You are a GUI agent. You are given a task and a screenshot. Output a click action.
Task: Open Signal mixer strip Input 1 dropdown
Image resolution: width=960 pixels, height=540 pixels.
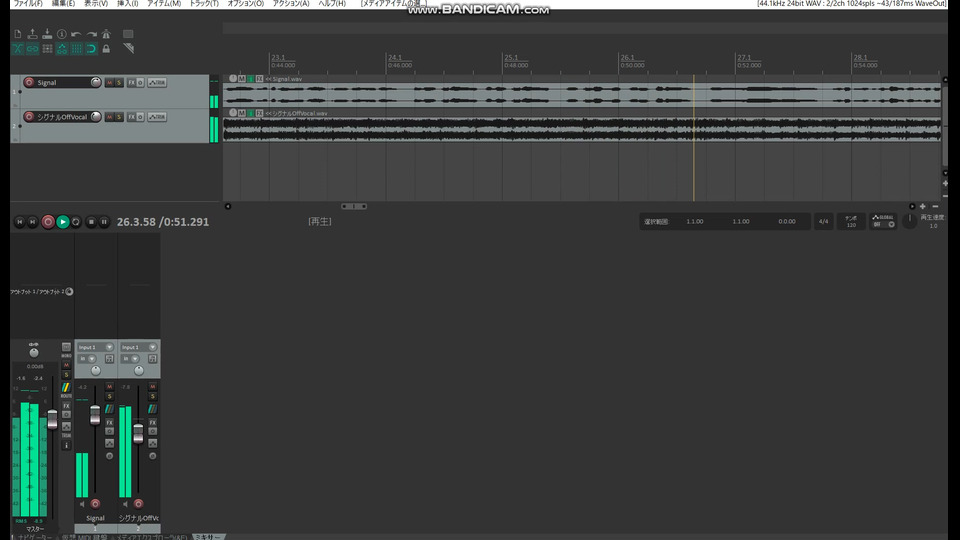click(x=96, y=347)
